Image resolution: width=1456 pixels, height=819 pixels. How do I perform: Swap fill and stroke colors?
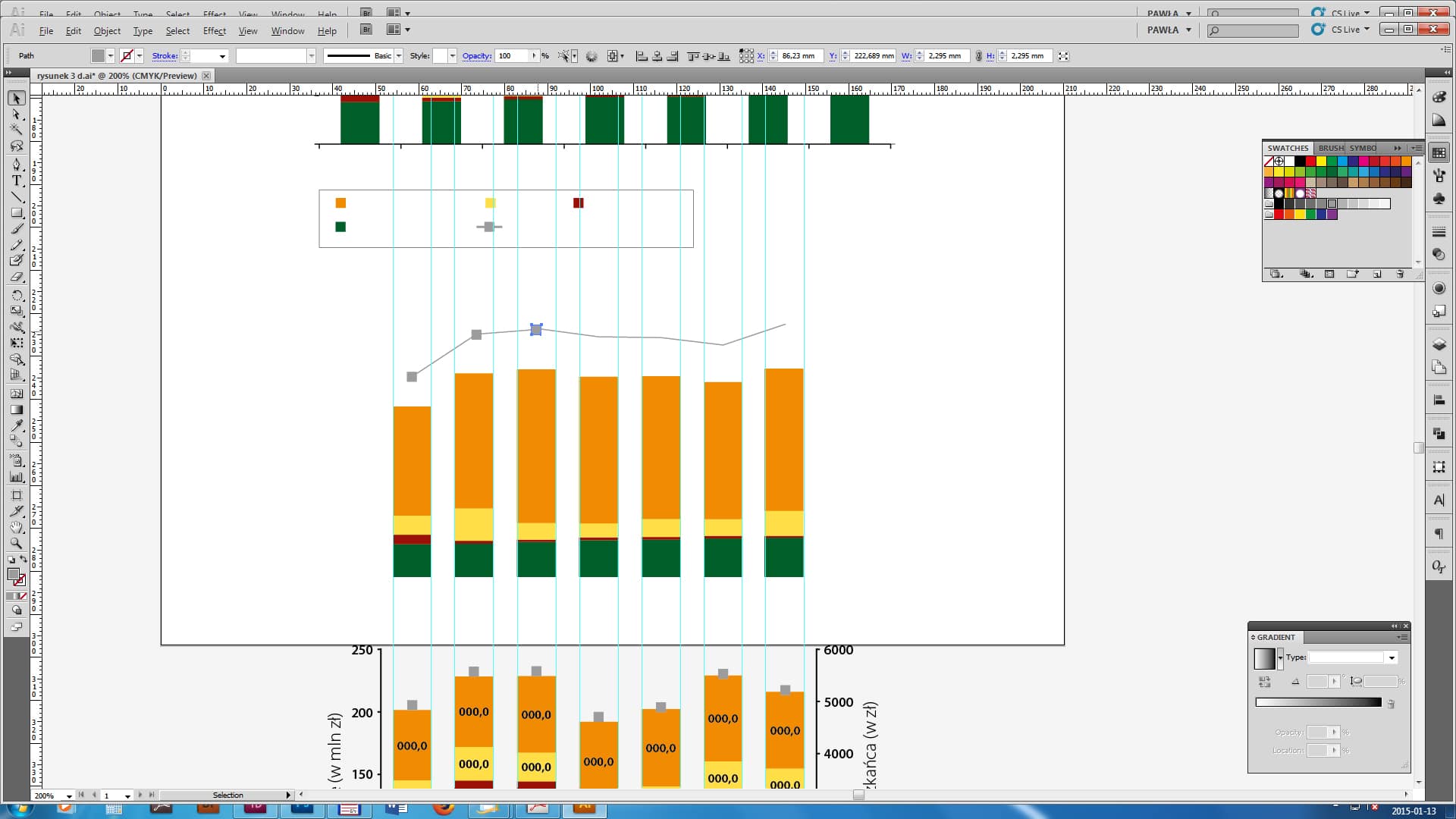coord(24,560)
